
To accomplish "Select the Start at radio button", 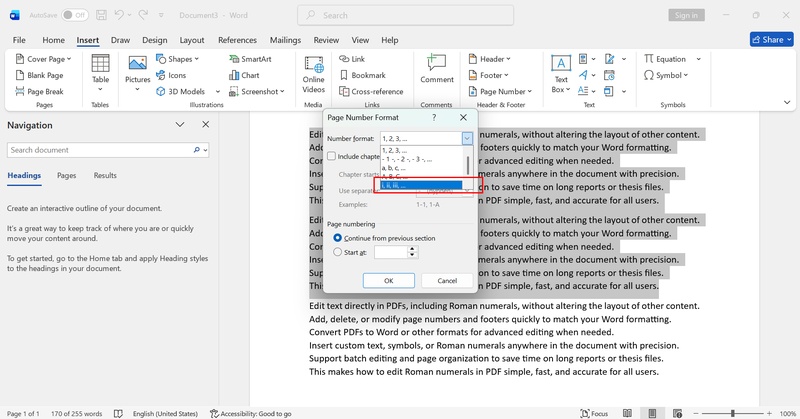I will (337, 253).
